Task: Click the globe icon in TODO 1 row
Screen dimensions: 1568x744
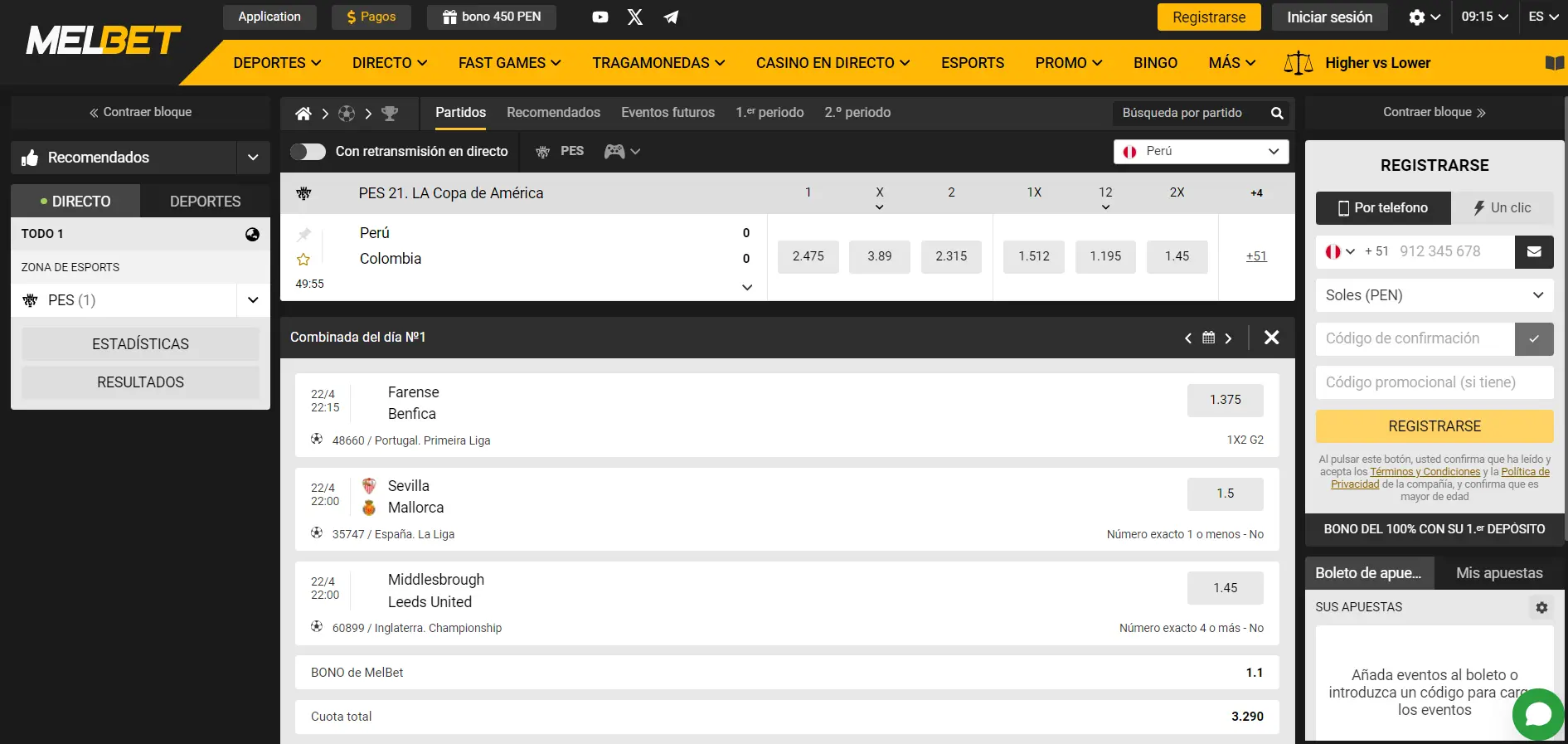Action: pos(252,235)
